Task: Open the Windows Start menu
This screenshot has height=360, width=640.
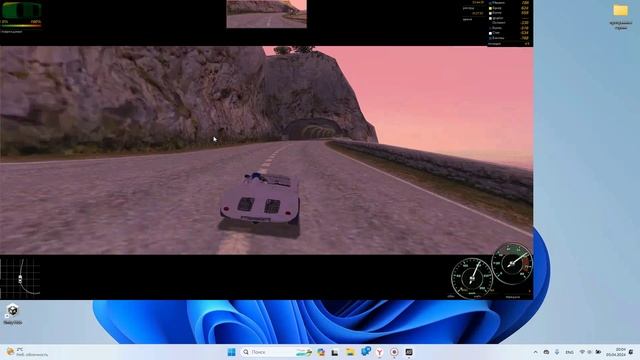Action: coord(231,352)
